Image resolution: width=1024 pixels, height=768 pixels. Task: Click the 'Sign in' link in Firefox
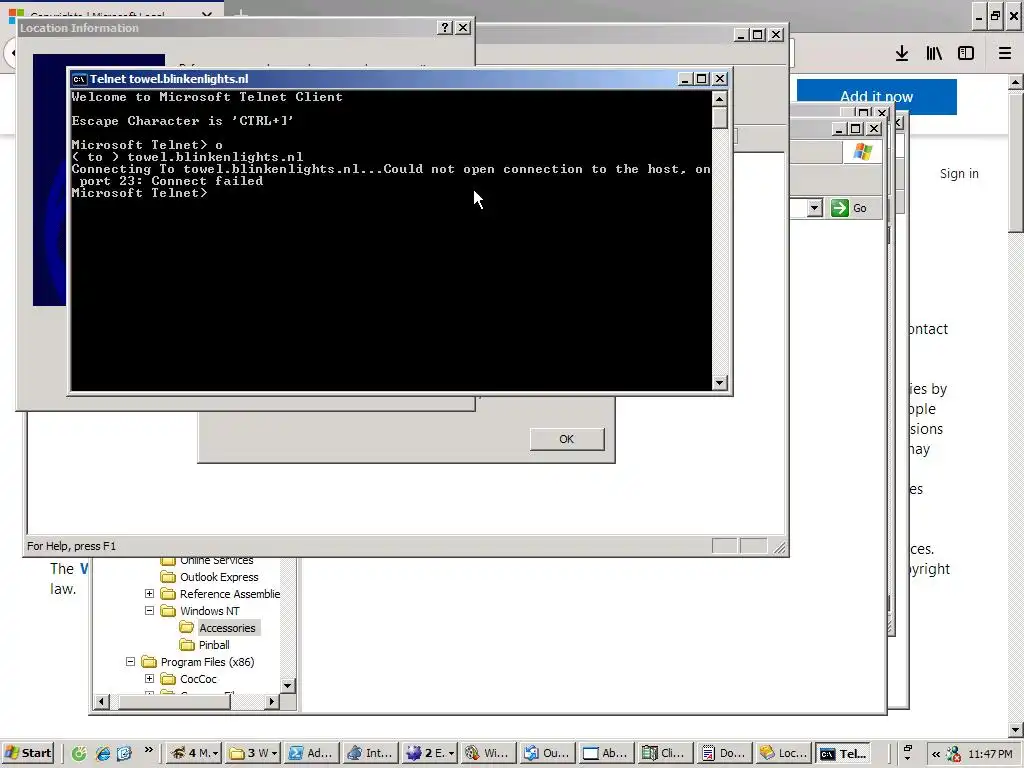[959, 173]
